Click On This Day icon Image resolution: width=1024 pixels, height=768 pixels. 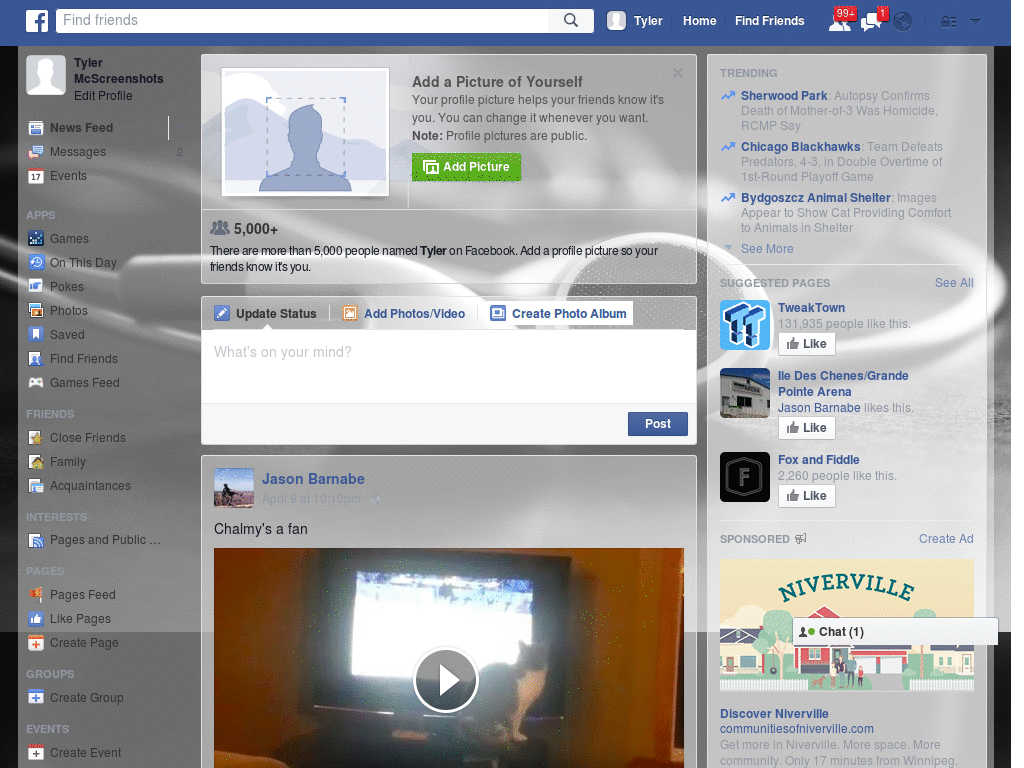(36, 263)
